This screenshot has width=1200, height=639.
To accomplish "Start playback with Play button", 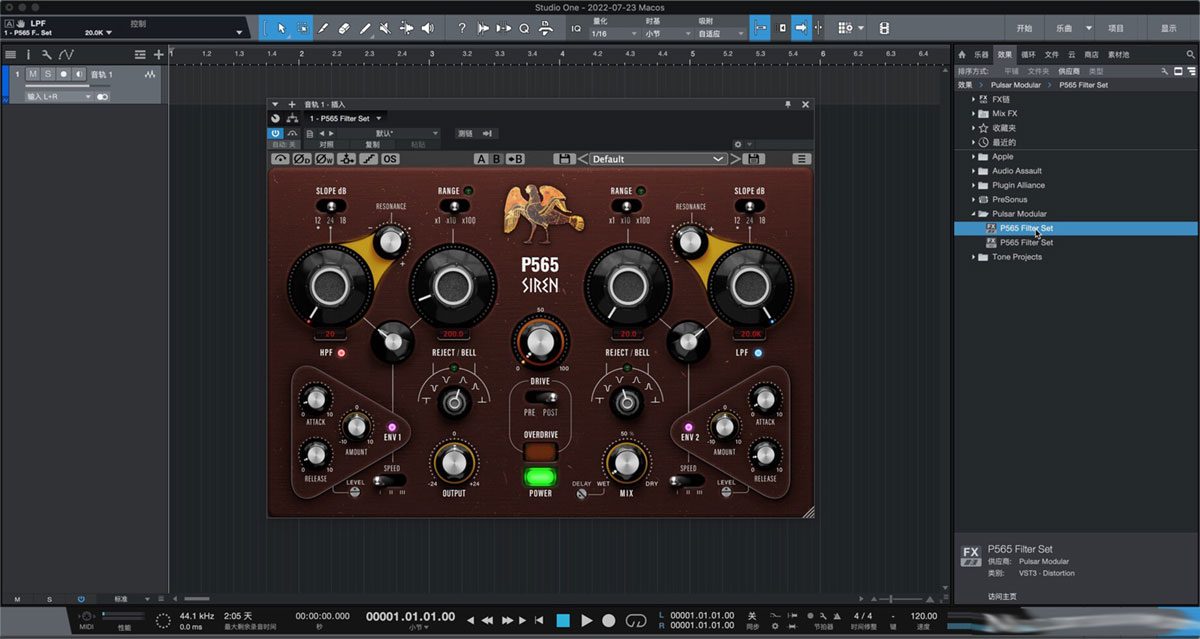I will (587, 620).
